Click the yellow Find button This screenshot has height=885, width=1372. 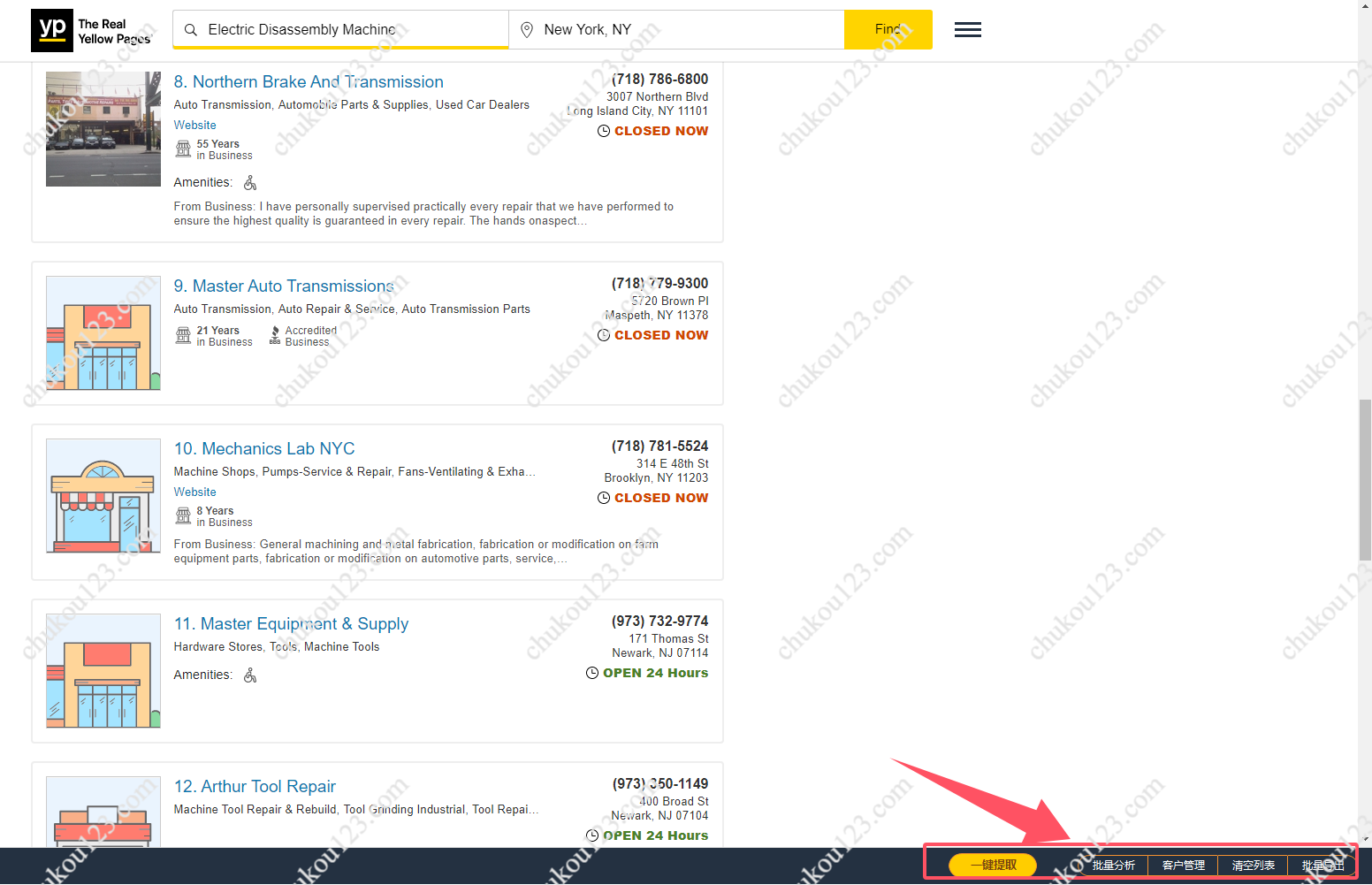click(x=888, y=30)
